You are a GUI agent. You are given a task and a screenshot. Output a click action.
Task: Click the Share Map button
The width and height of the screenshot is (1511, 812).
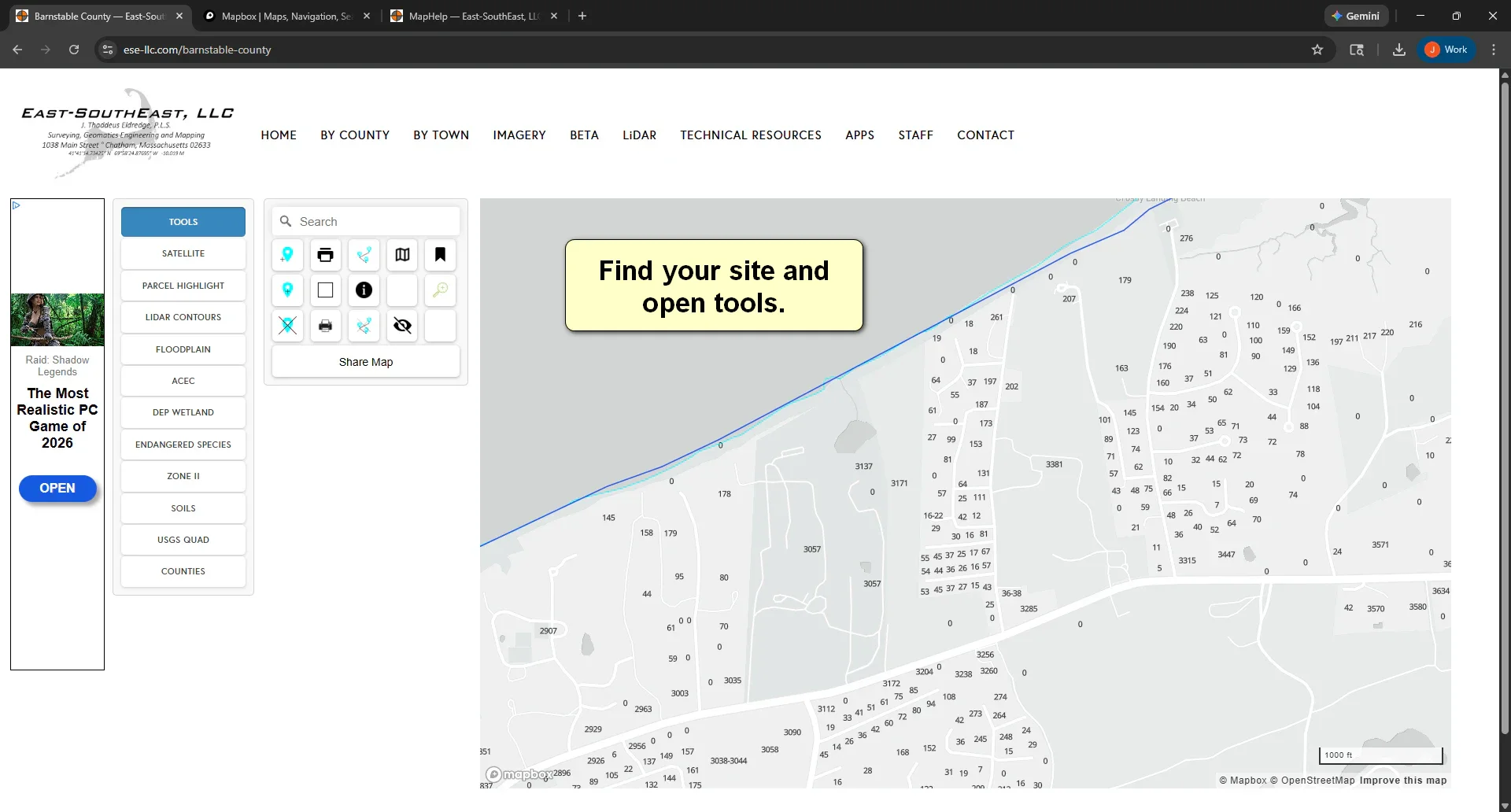(x=365, y=361)
